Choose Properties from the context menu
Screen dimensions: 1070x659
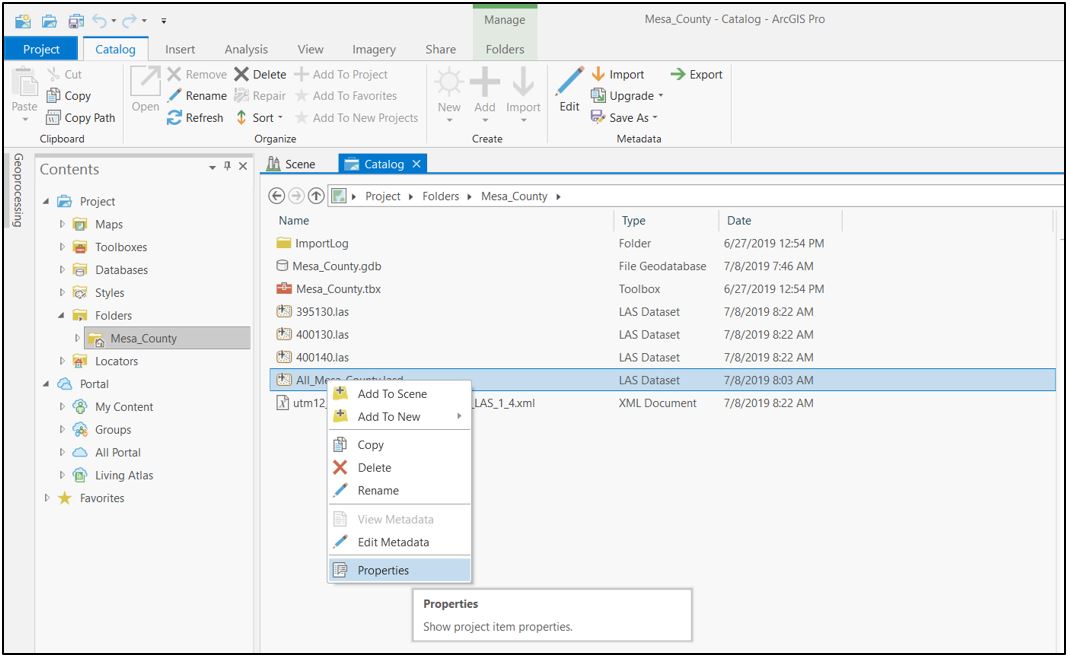click(383, 570)
